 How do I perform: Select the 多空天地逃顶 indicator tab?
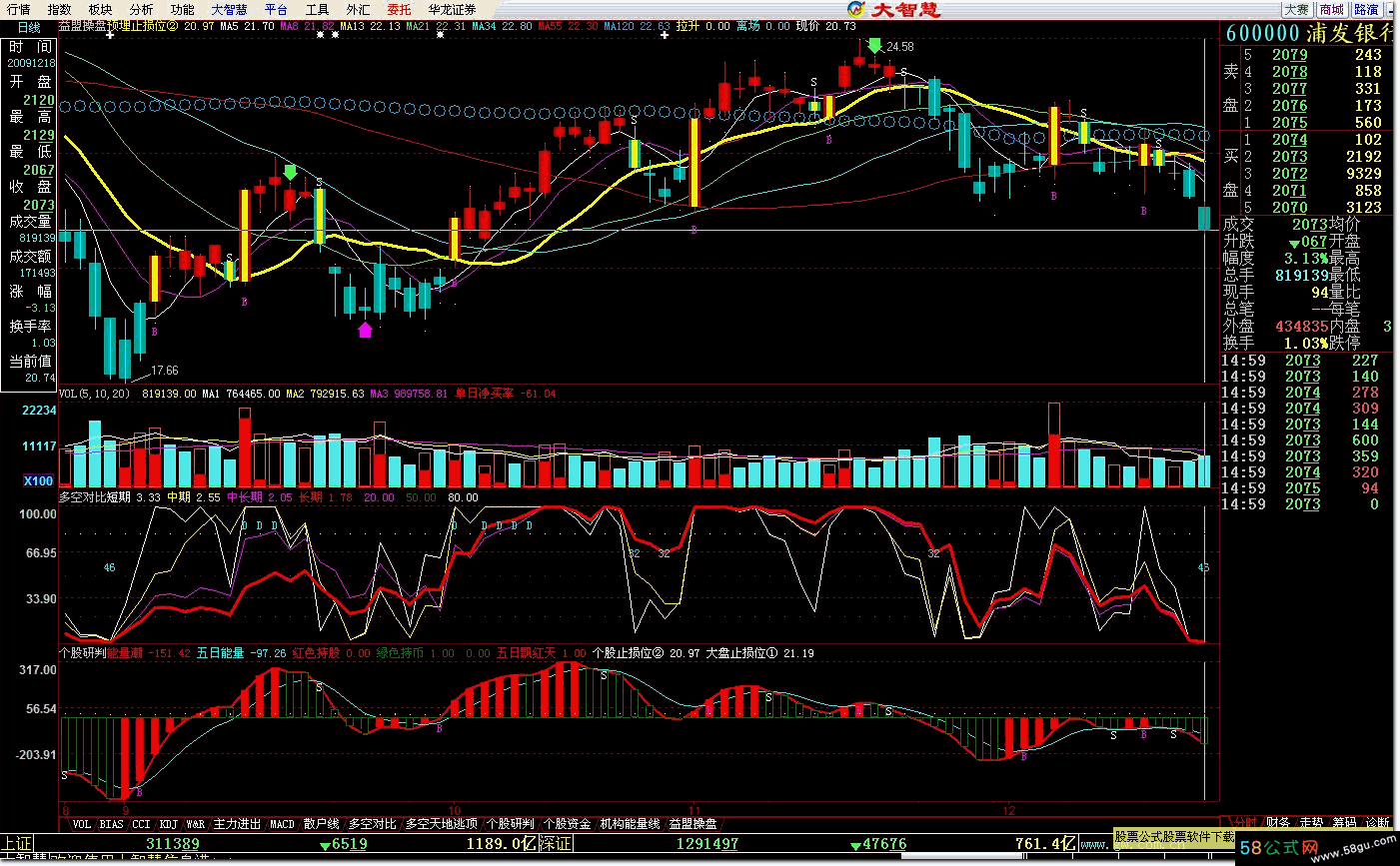click(441, 824)
